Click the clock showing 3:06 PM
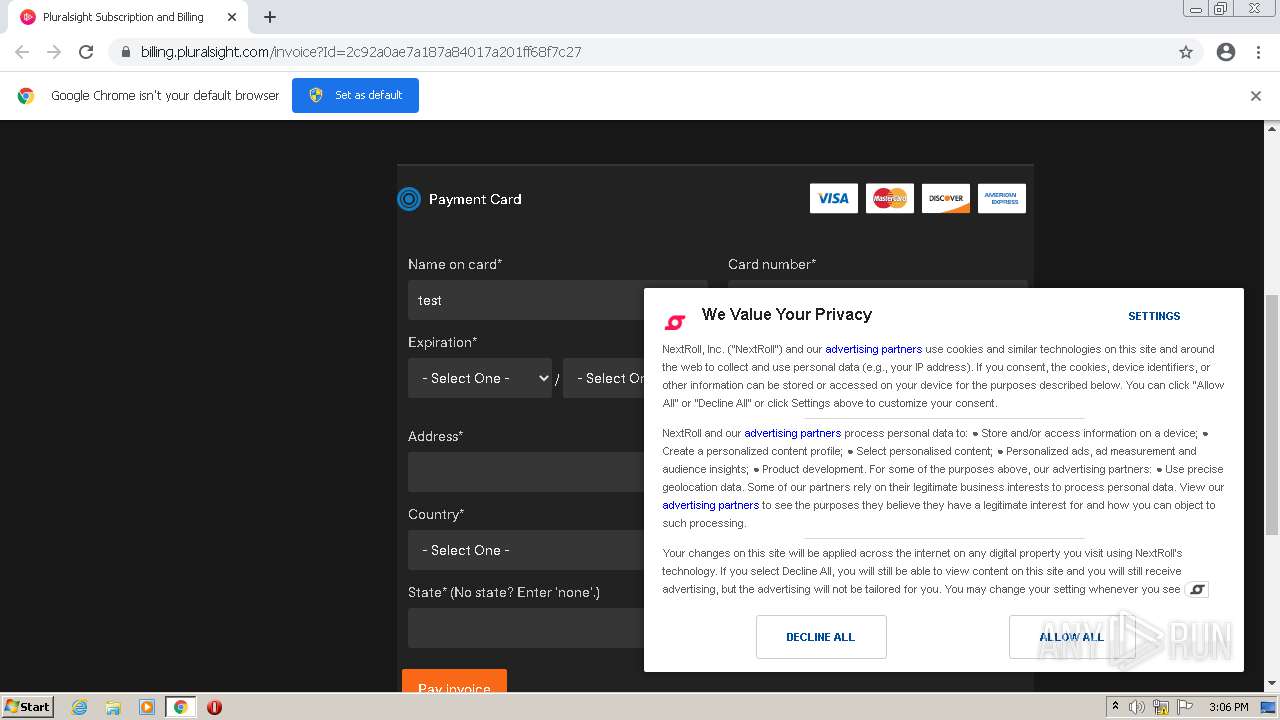 point(1228,707)
